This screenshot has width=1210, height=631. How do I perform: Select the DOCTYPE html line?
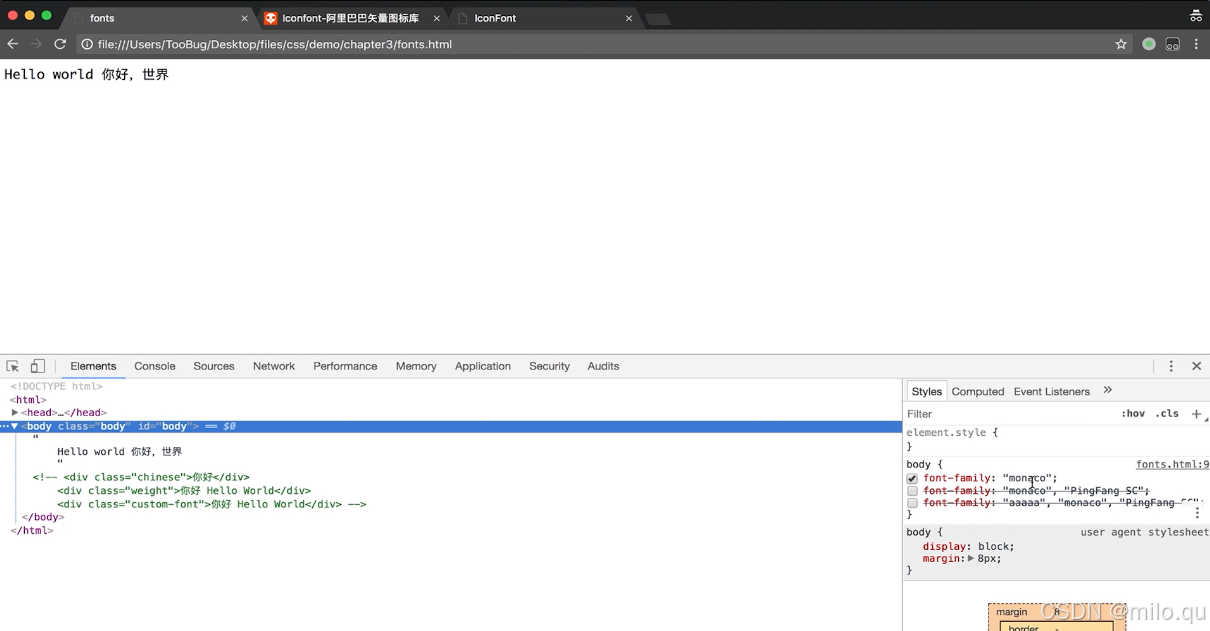(x=56, y=386)
